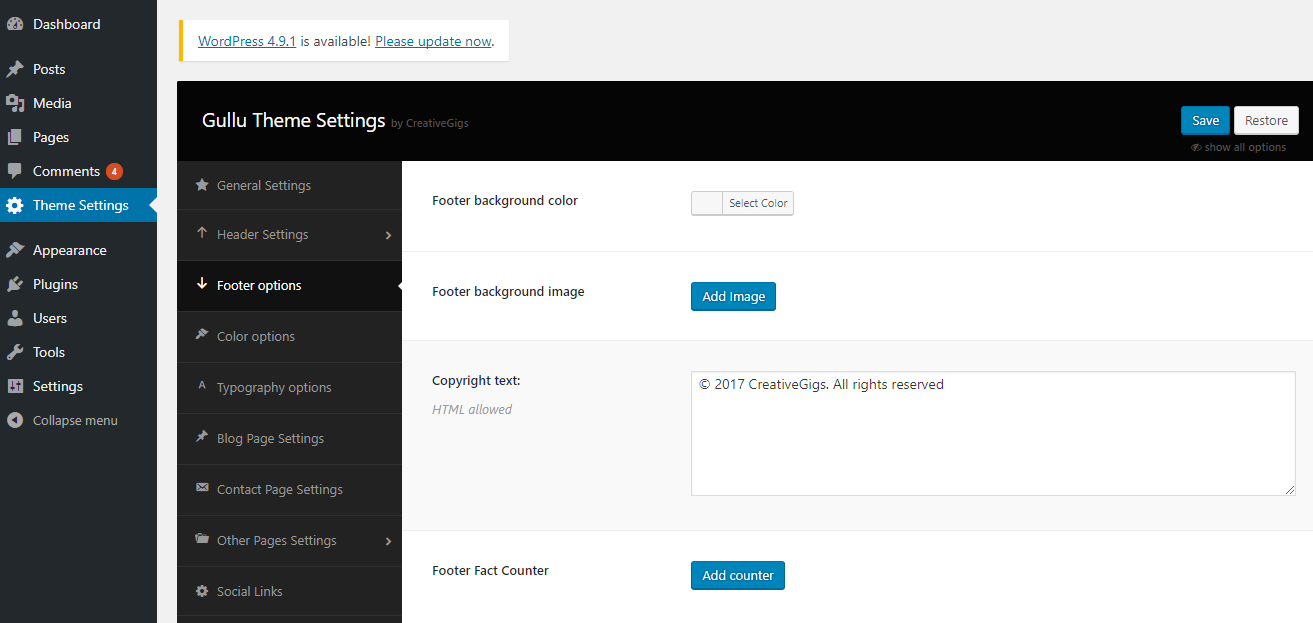The image size is (1313, 623).
Task: Click the General Settings star icon
Action: [202, 185]
